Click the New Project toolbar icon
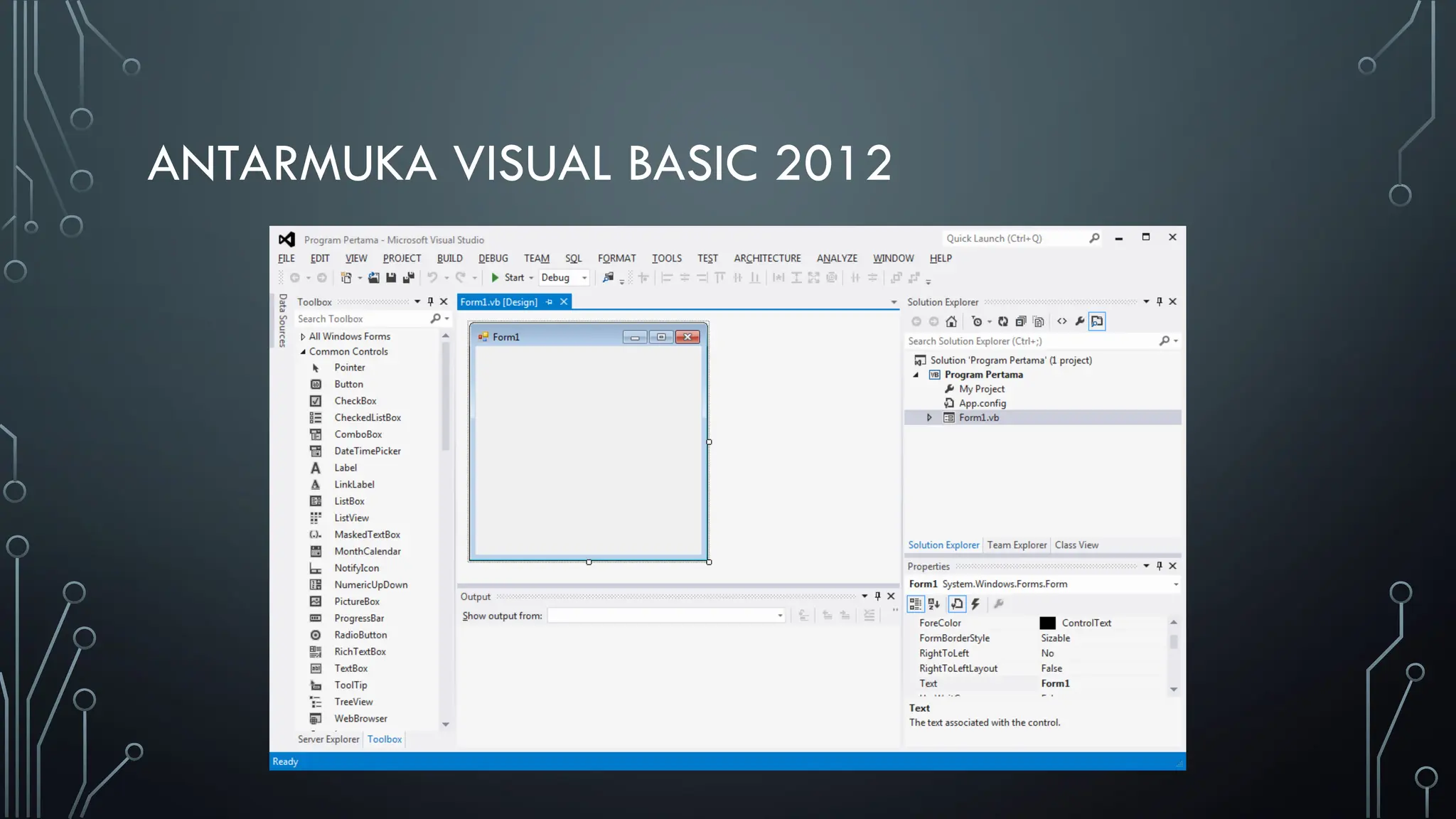 pos(346,278)
